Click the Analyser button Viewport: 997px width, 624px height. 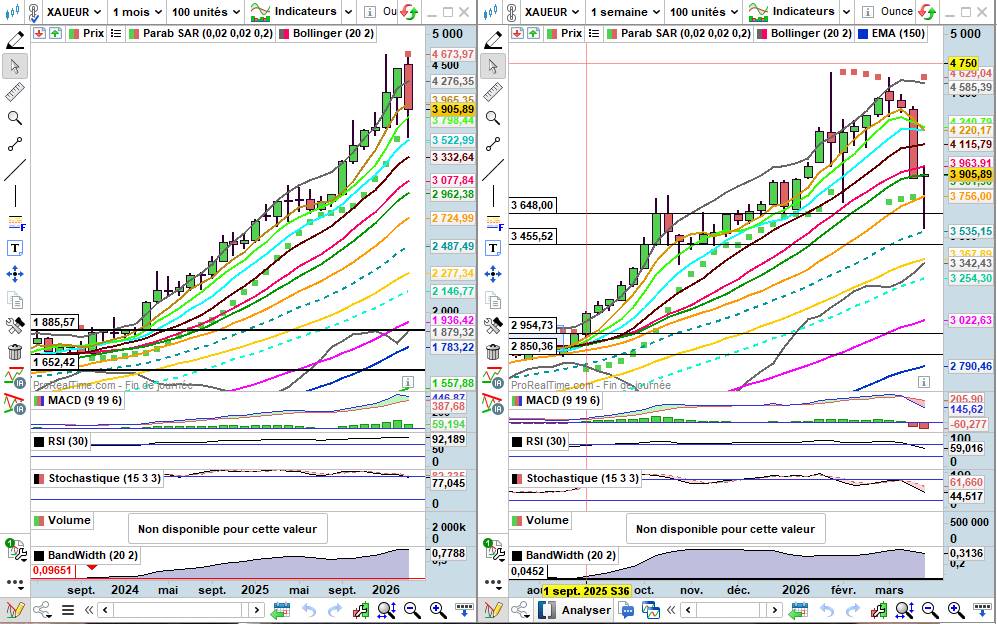click(x=576, y=609)
